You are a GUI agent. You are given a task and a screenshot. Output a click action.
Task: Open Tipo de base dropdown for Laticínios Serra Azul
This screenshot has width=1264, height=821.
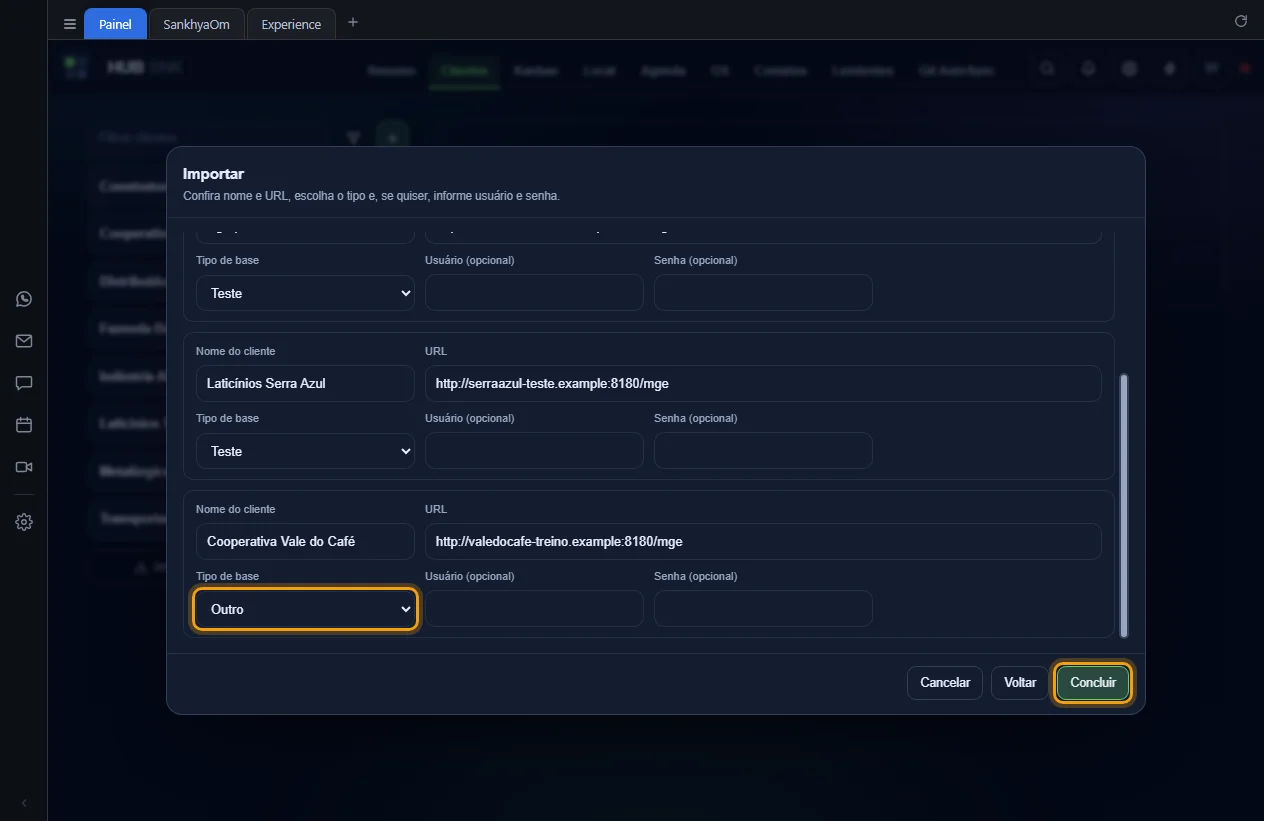click(305, 451)
